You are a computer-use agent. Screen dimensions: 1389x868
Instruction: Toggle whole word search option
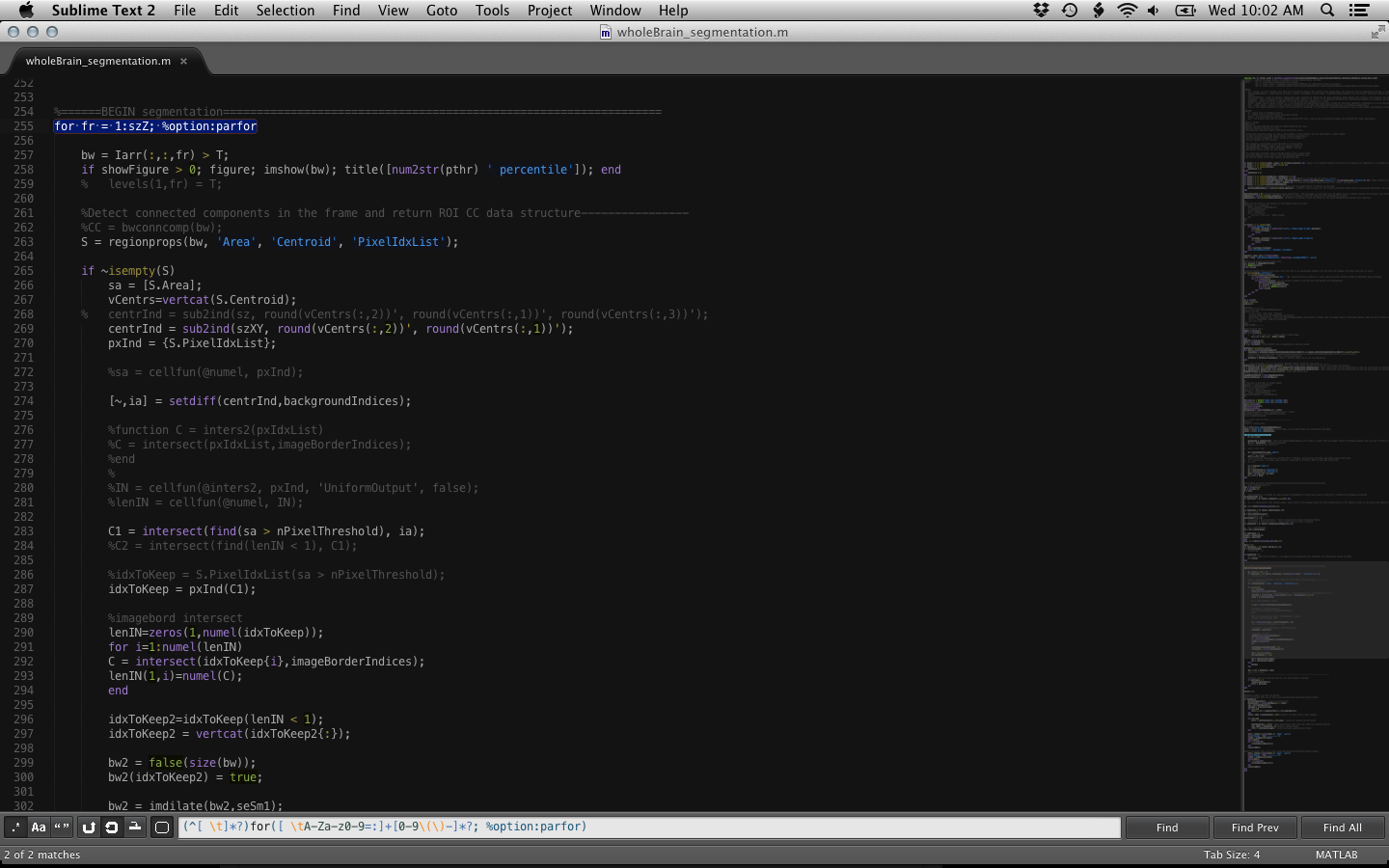(62, 827)
